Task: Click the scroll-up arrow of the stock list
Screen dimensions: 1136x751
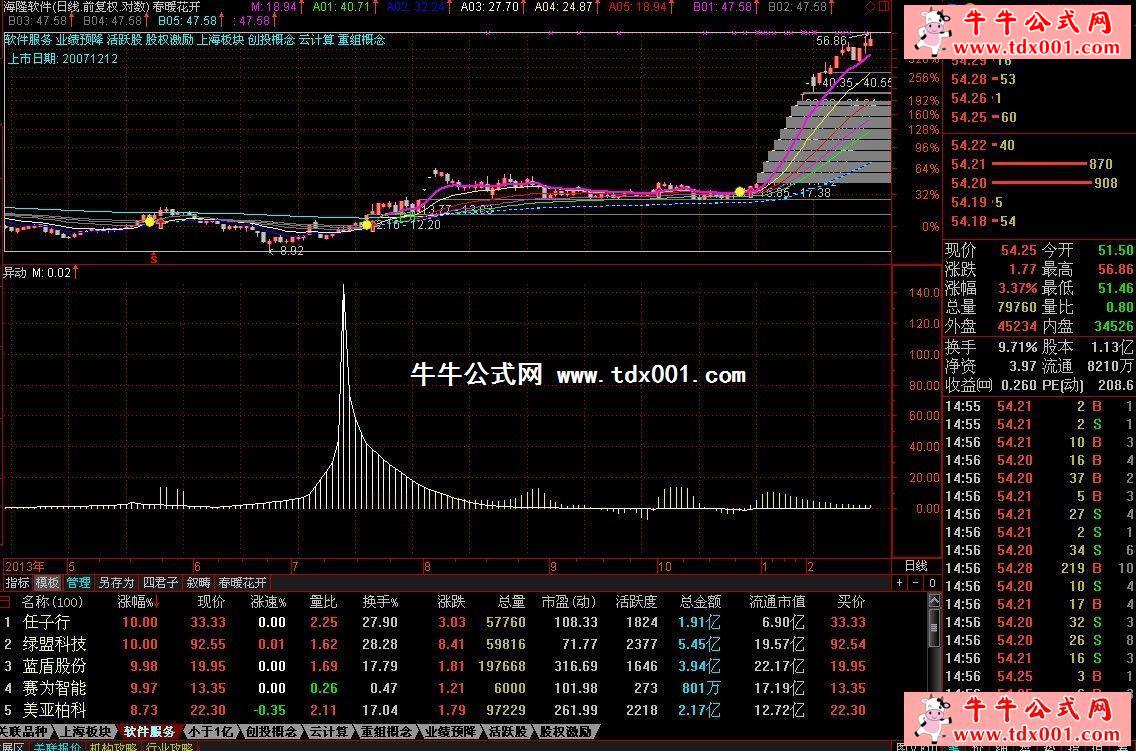Action: 934,602
